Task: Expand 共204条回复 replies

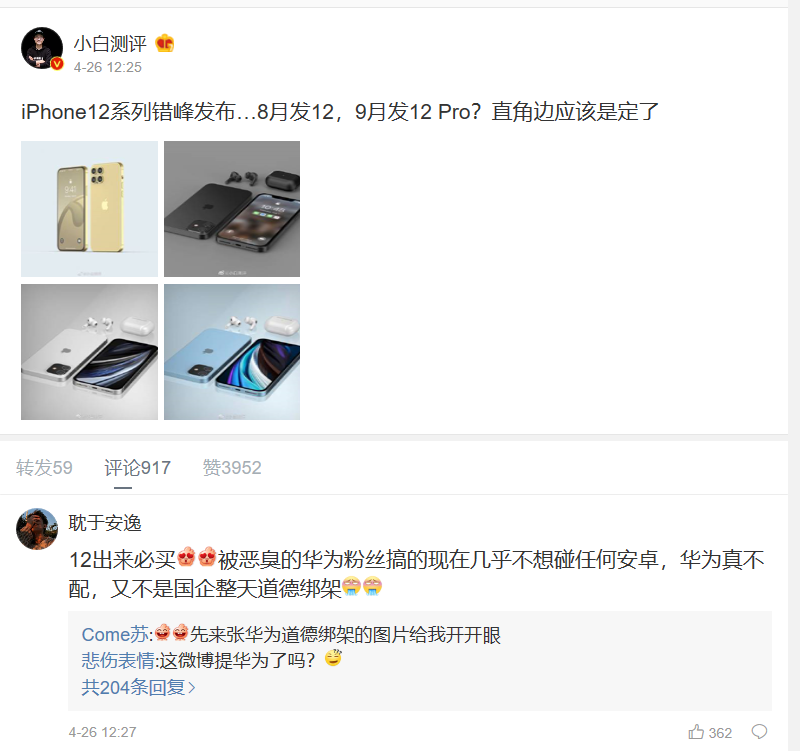Action: tap(138, 688)
